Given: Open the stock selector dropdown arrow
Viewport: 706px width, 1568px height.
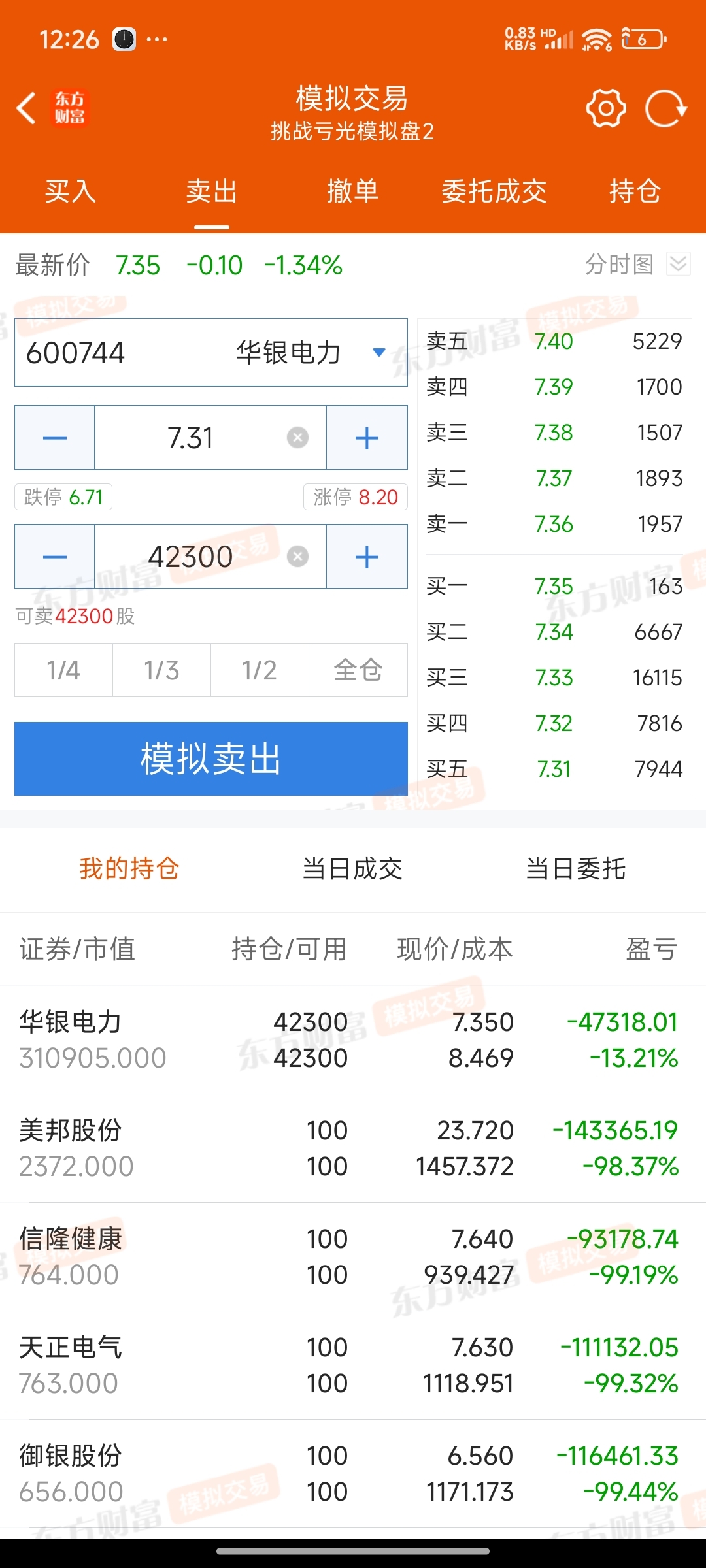Looking at the screenshot, I should [378, 353].
